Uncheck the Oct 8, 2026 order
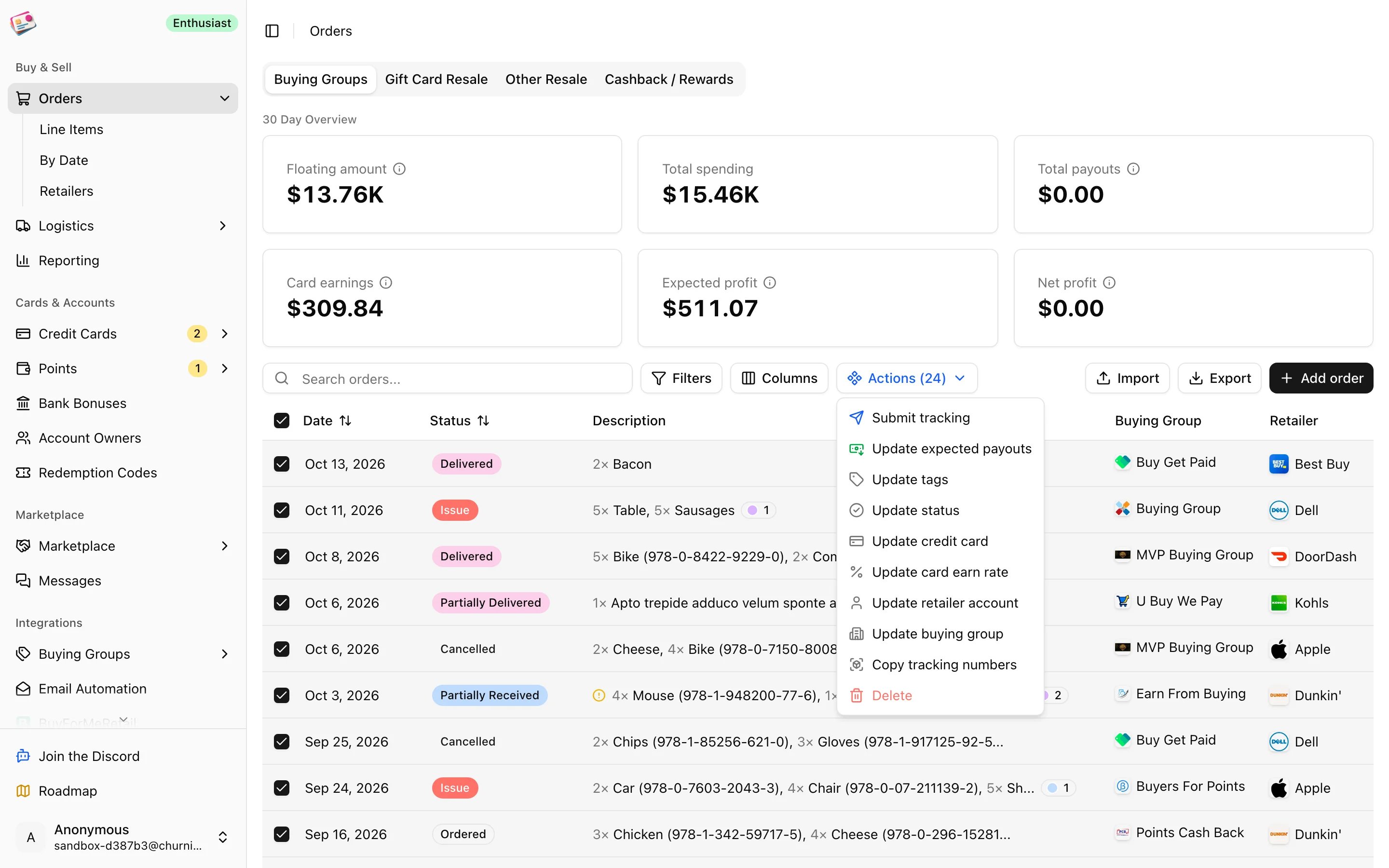This screenshot has width=1389, height=868. click(x=281, y=556)
